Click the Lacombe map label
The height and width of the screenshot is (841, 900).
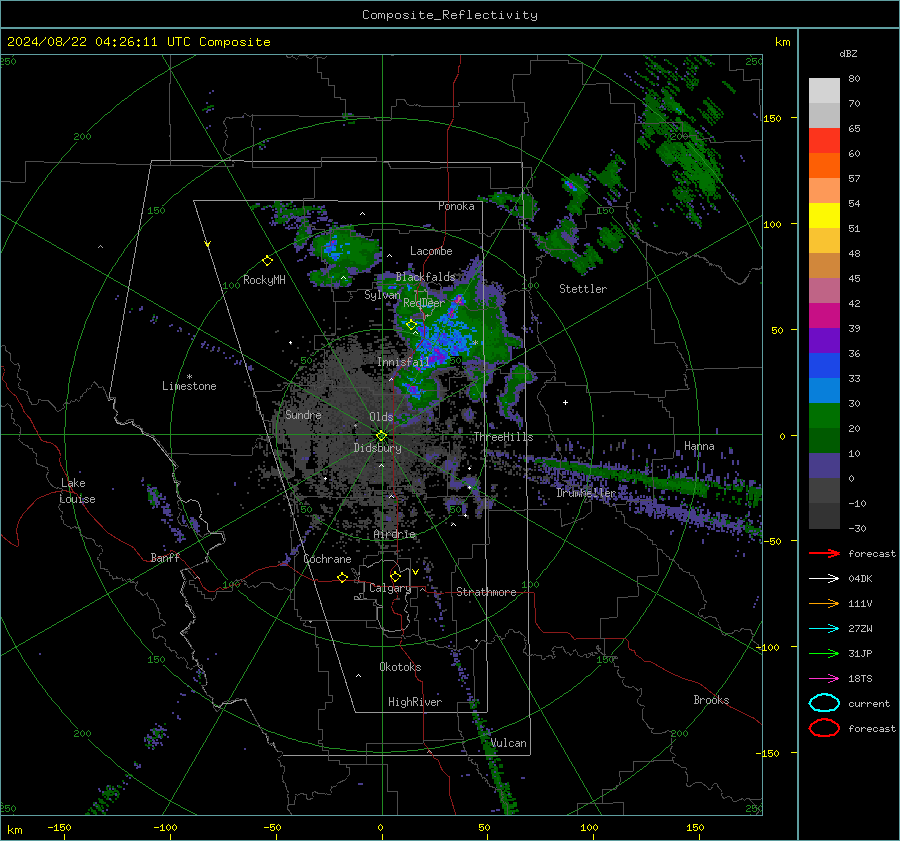(431, 251)
